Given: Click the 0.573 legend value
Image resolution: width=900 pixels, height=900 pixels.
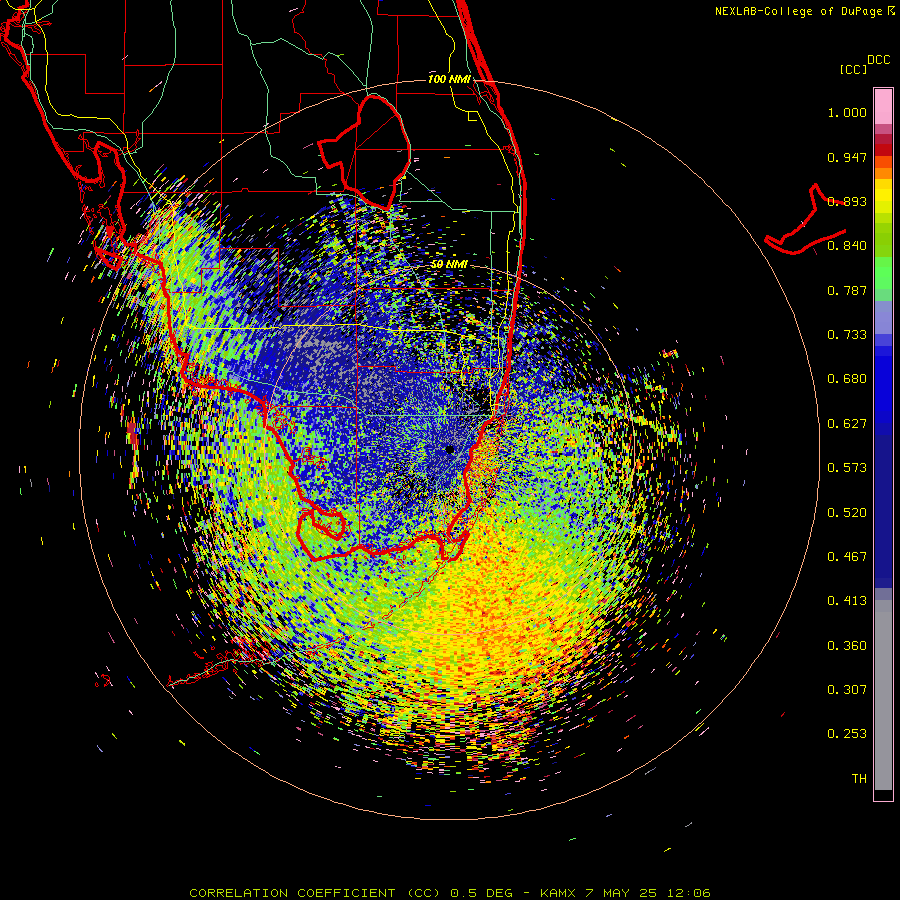Looking at the screenshot, I should (x=847, y=468).
